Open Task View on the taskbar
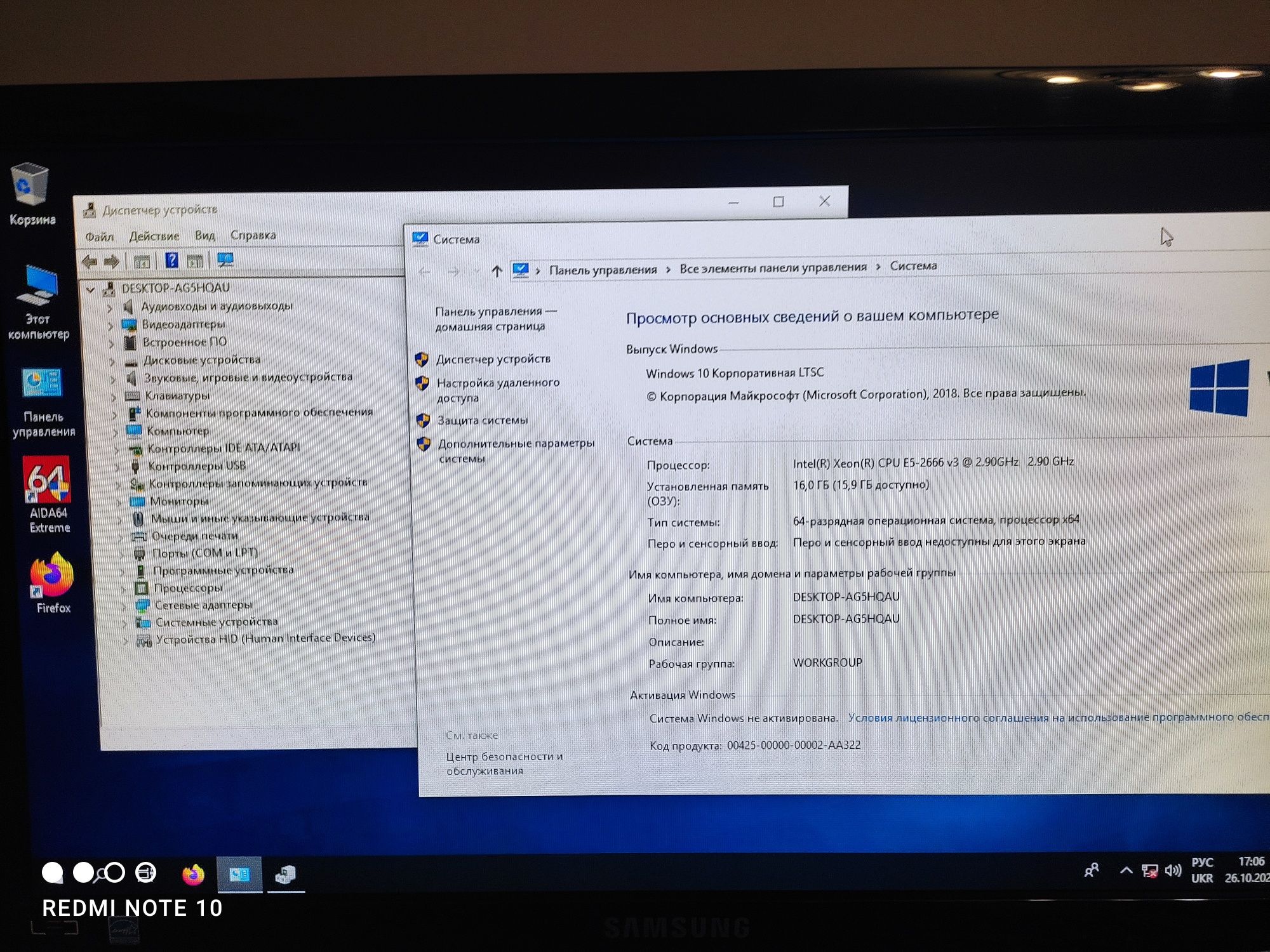Image resolution: width=1270 pixels, height=952 pixels. tap(145, 873)
